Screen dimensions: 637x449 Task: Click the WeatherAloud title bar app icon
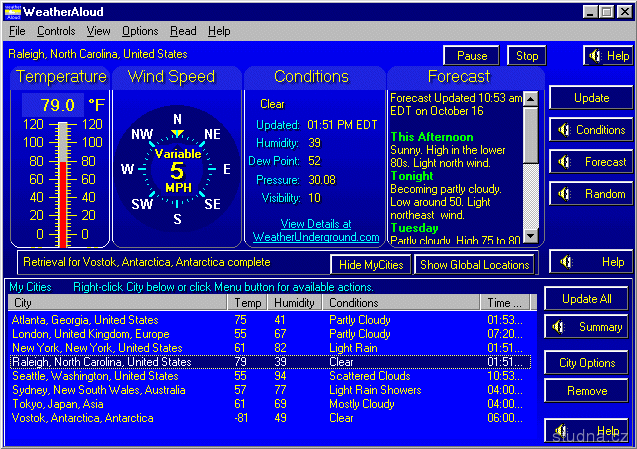13,11
